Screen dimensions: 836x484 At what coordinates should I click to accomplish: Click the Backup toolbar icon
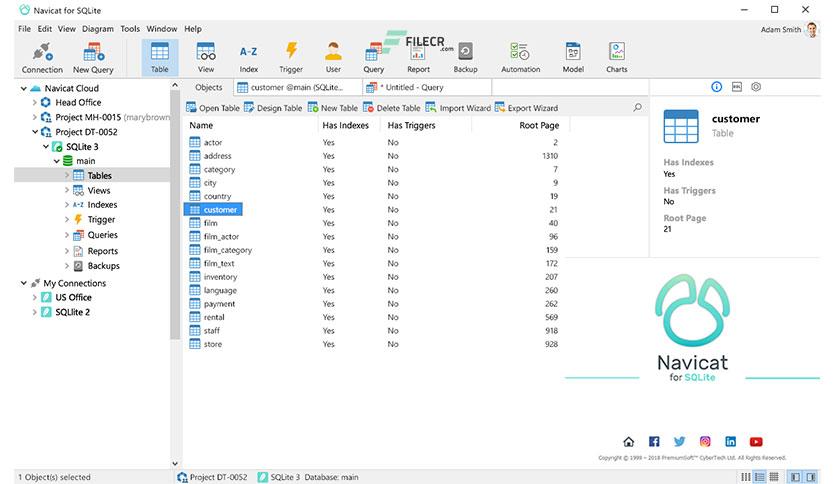[x=465, y=58]
